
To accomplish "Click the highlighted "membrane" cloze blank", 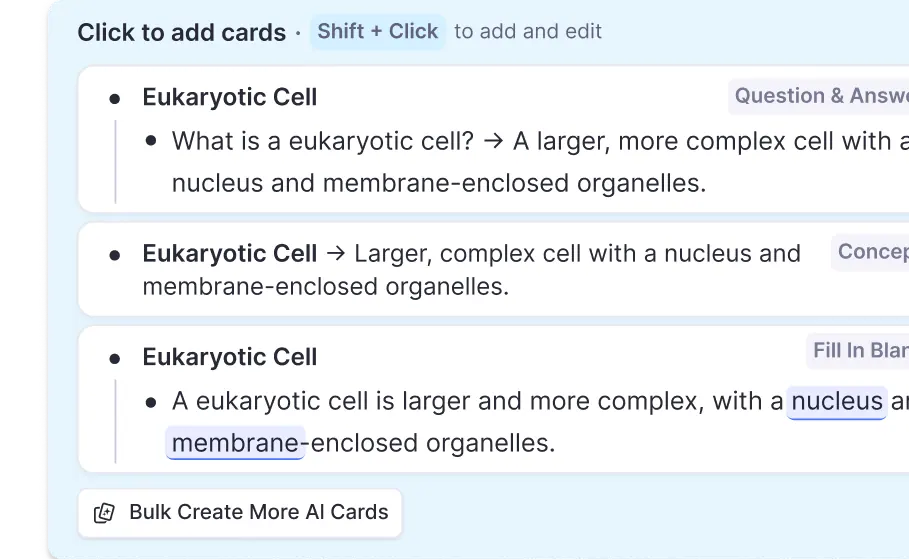I will (x=236, y=443).
